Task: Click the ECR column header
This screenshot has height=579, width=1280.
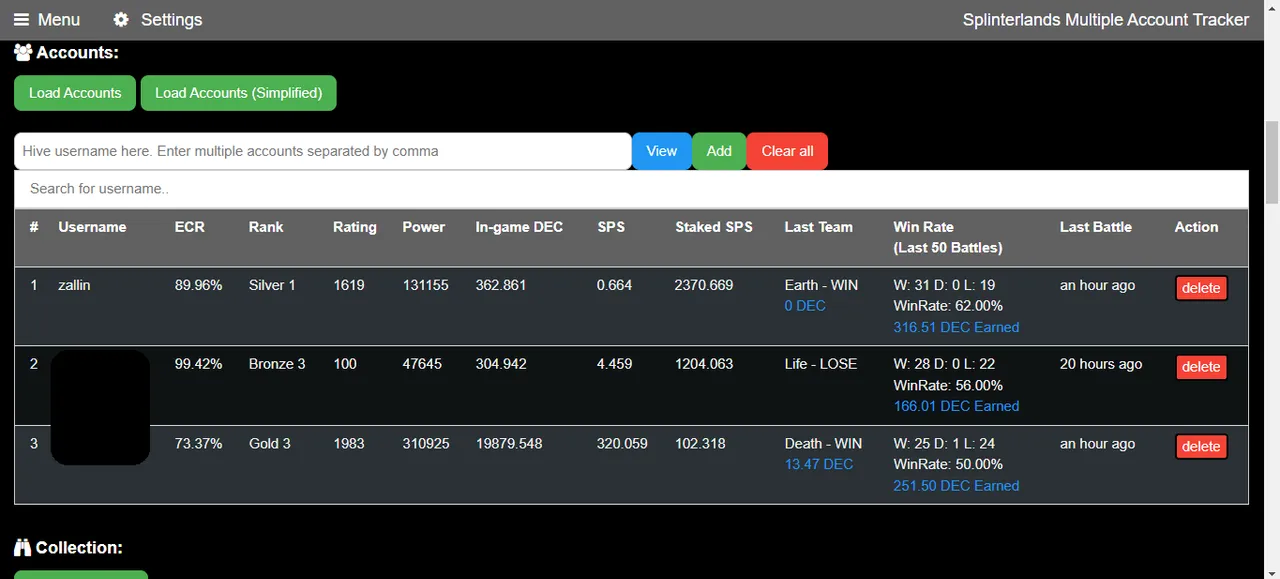Action: (189, 227)
